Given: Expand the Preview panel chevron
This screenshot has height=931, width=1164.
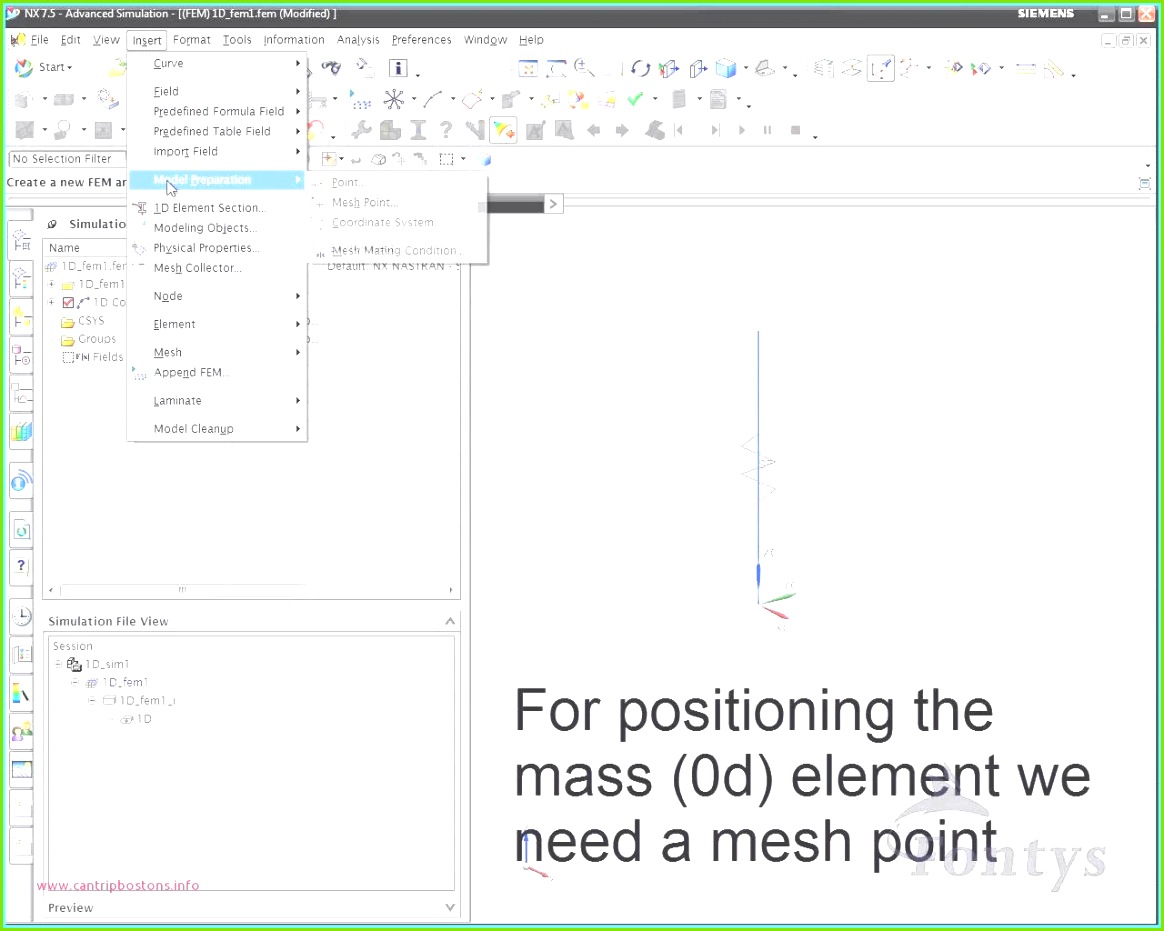Looking at the screenshot, I should 450,907.
